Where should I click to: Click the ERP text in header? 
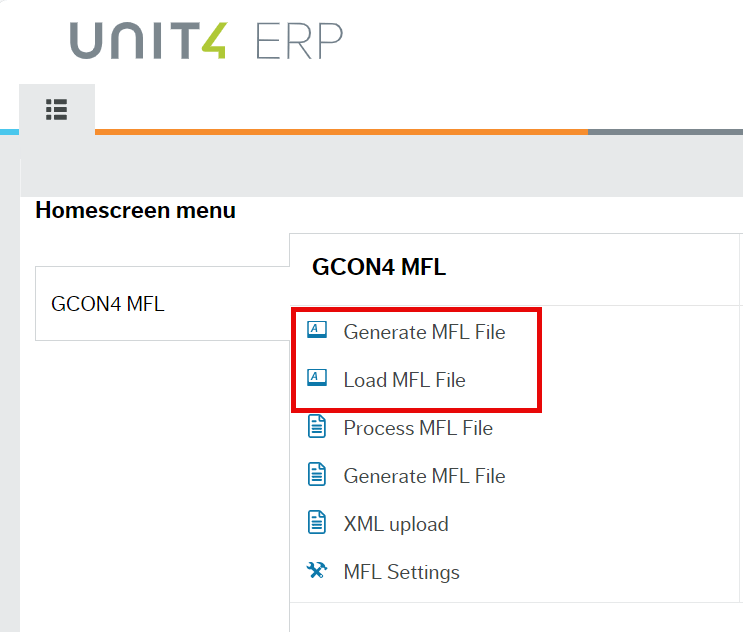(300, 40)
